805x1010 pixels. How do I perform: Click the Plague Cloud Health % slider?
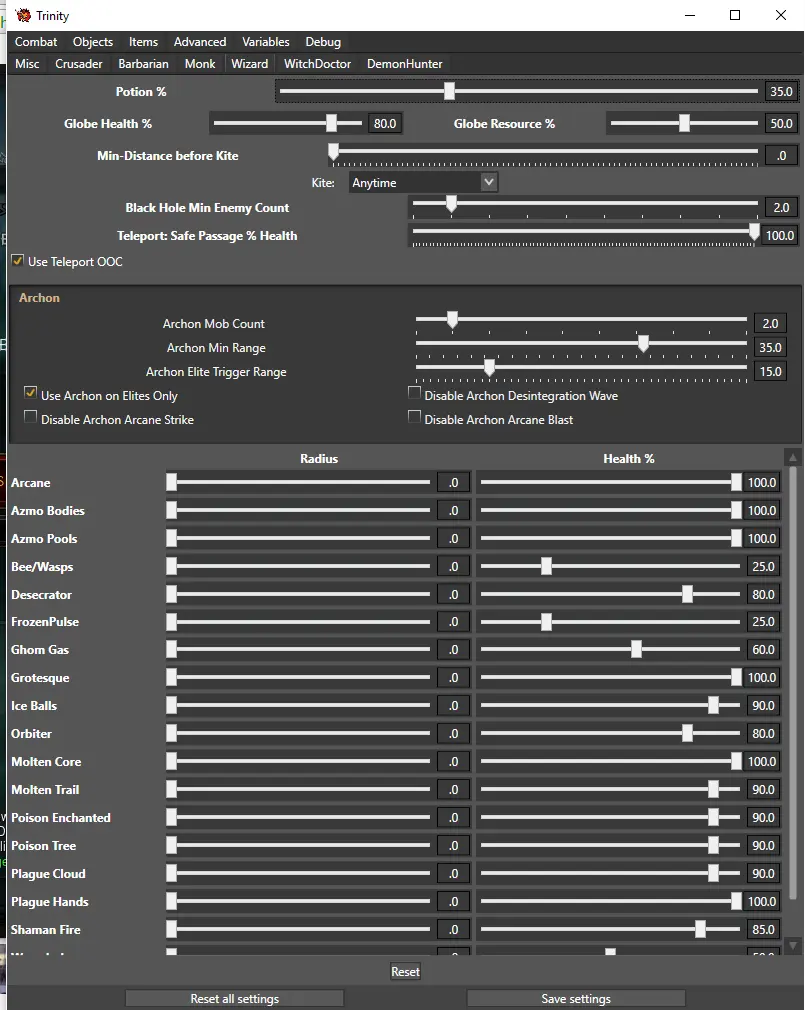click(x=610, y=873)
